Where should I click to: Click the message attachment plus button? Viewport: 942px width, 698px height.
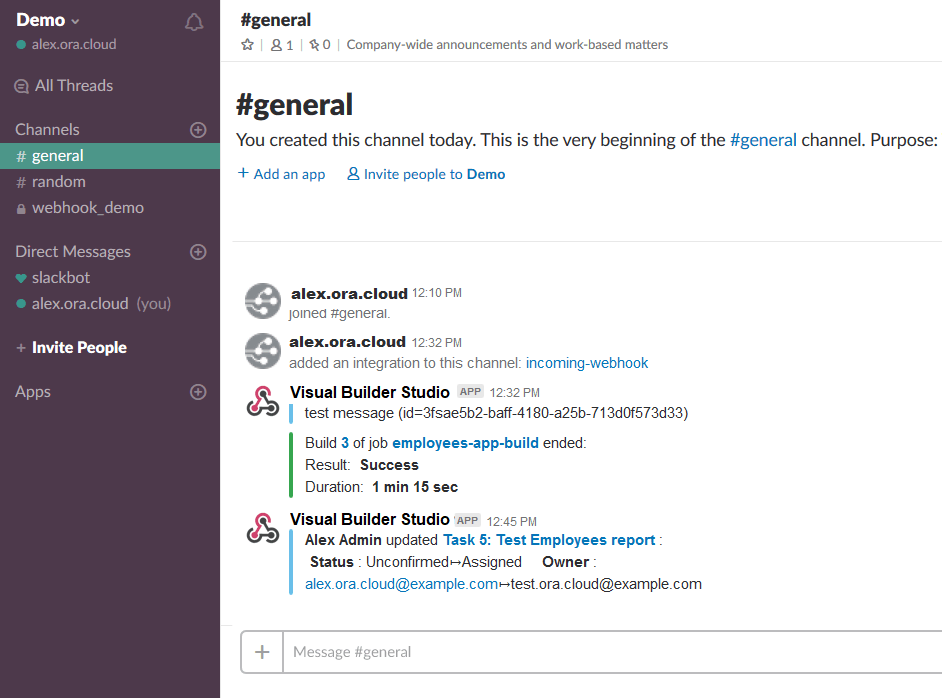[x=262, y=652]
